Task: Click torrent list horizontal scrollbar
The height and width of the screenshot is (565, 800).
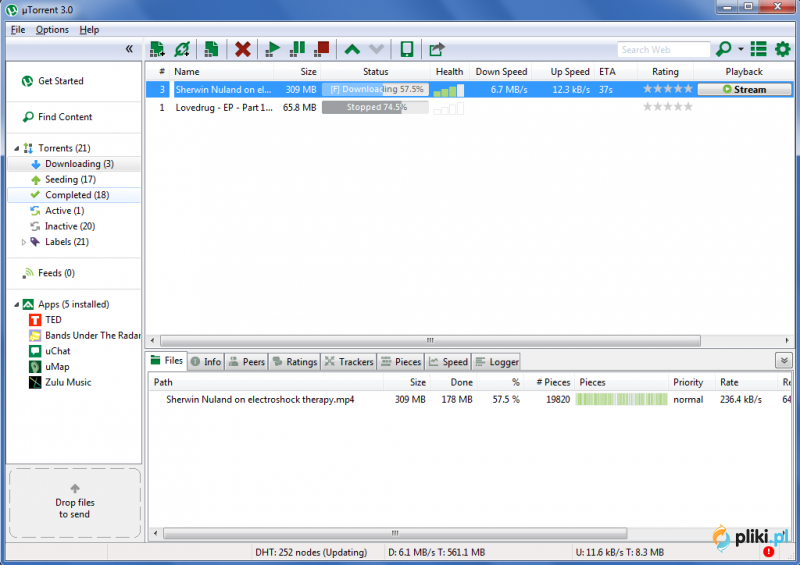Action: tap(430, 340)
